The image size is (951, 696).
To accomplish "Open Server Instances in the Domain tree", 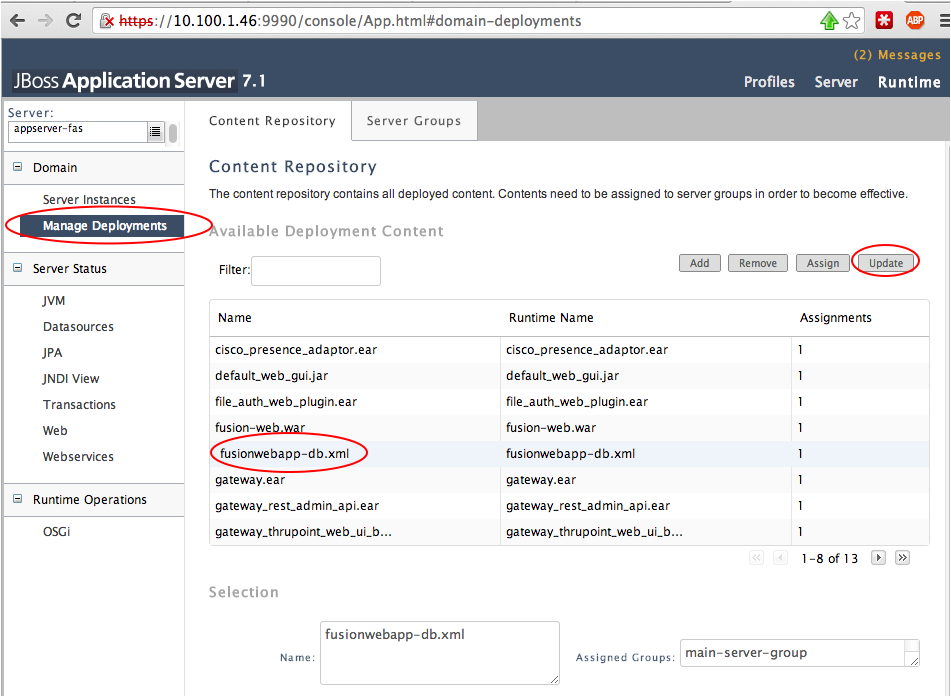I will click(x=89, y=199).
